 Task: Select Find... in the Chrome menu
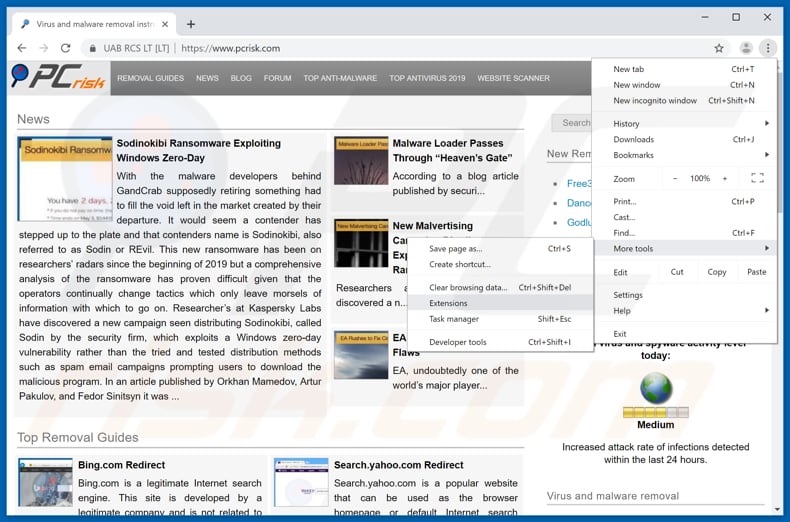[684, 233]
